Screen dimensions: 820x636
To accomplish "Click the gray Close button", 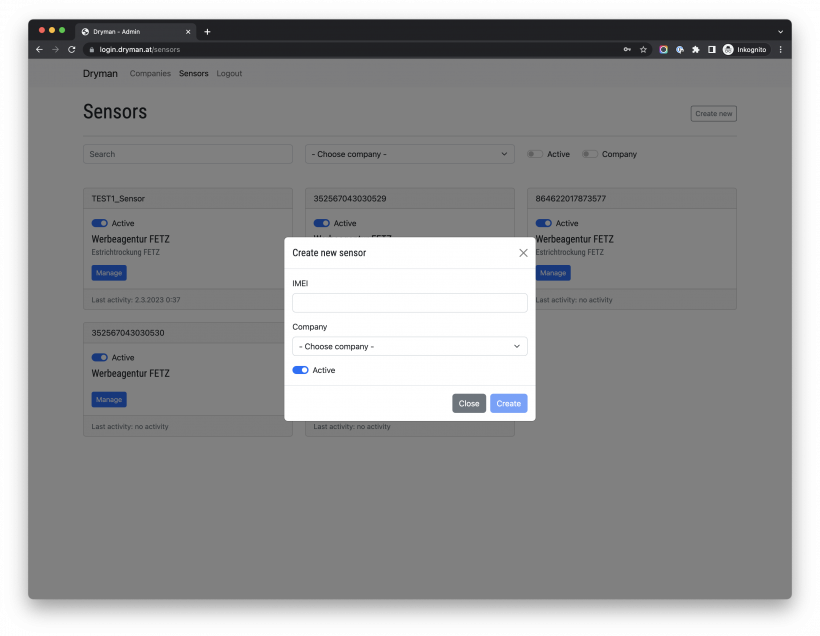I will click(469, 403).
